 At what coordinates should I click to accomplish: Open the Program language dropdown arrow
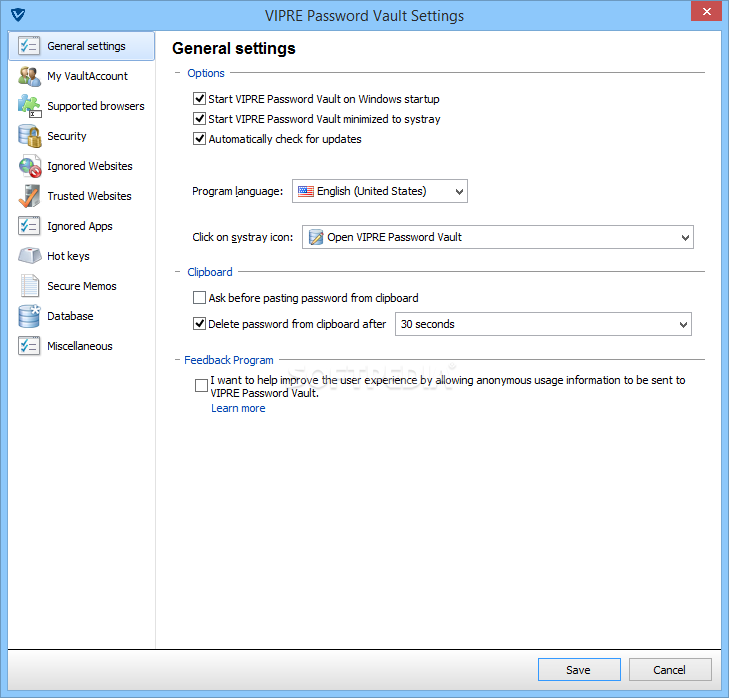tap(459, 191)
